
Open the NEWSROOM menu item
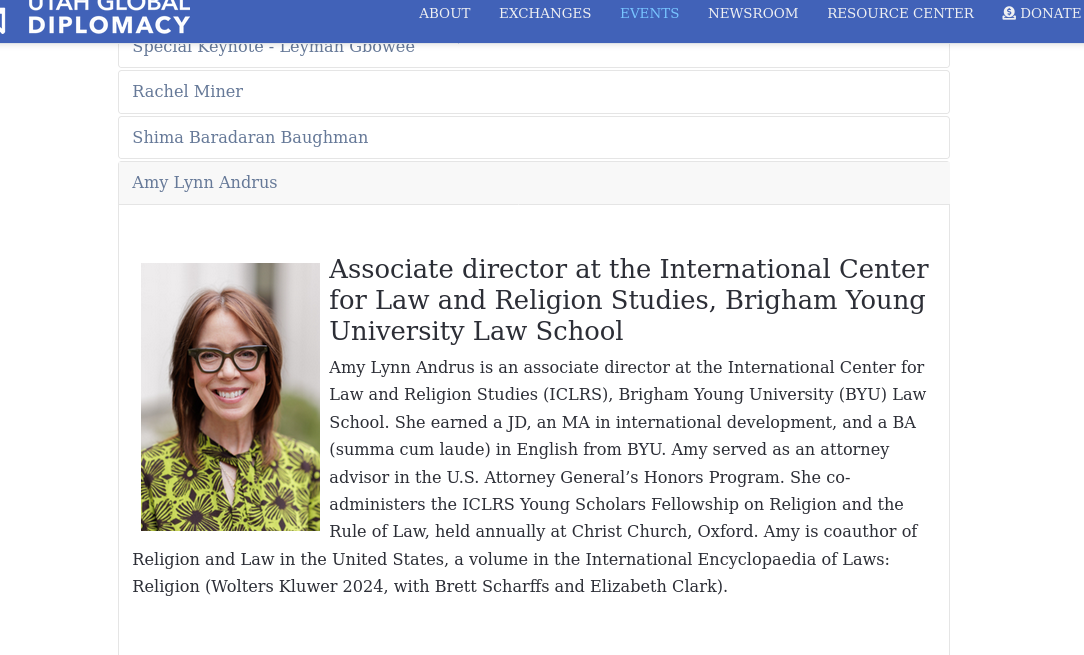pos(753,13)
